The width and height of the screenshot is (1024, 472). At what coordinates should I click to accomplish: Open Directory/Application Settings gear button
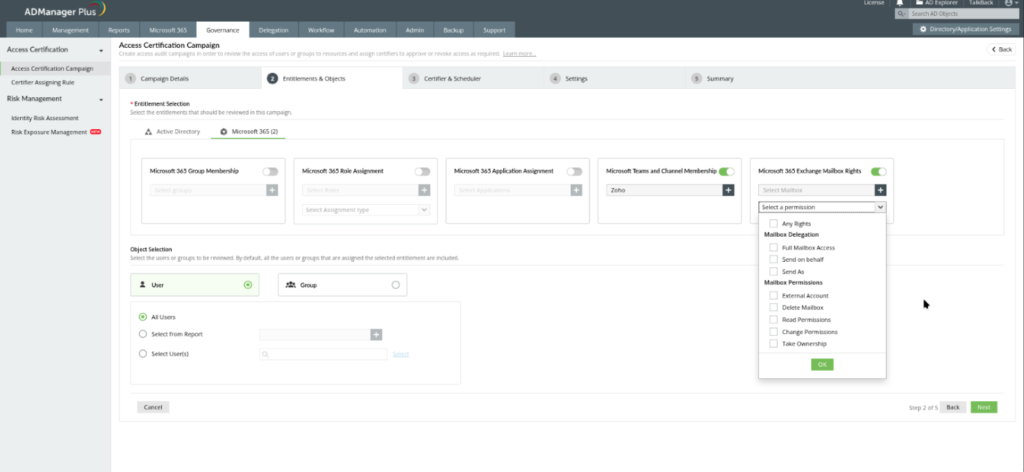(964, 29)
